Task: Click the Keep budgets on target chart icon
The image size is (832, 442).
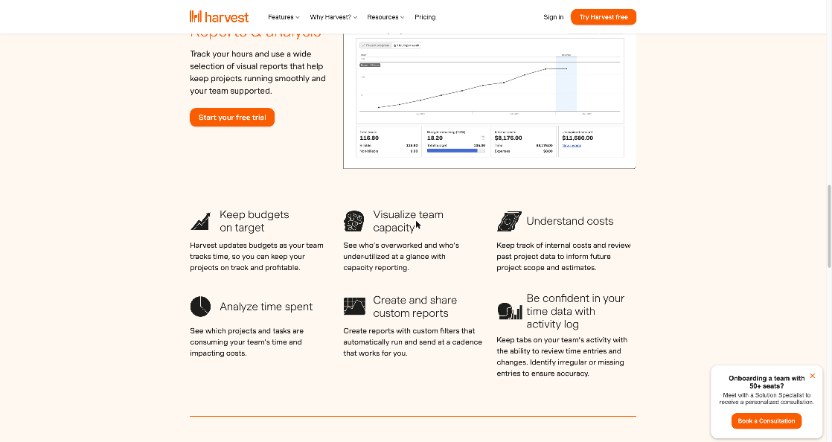Action: 201,221
